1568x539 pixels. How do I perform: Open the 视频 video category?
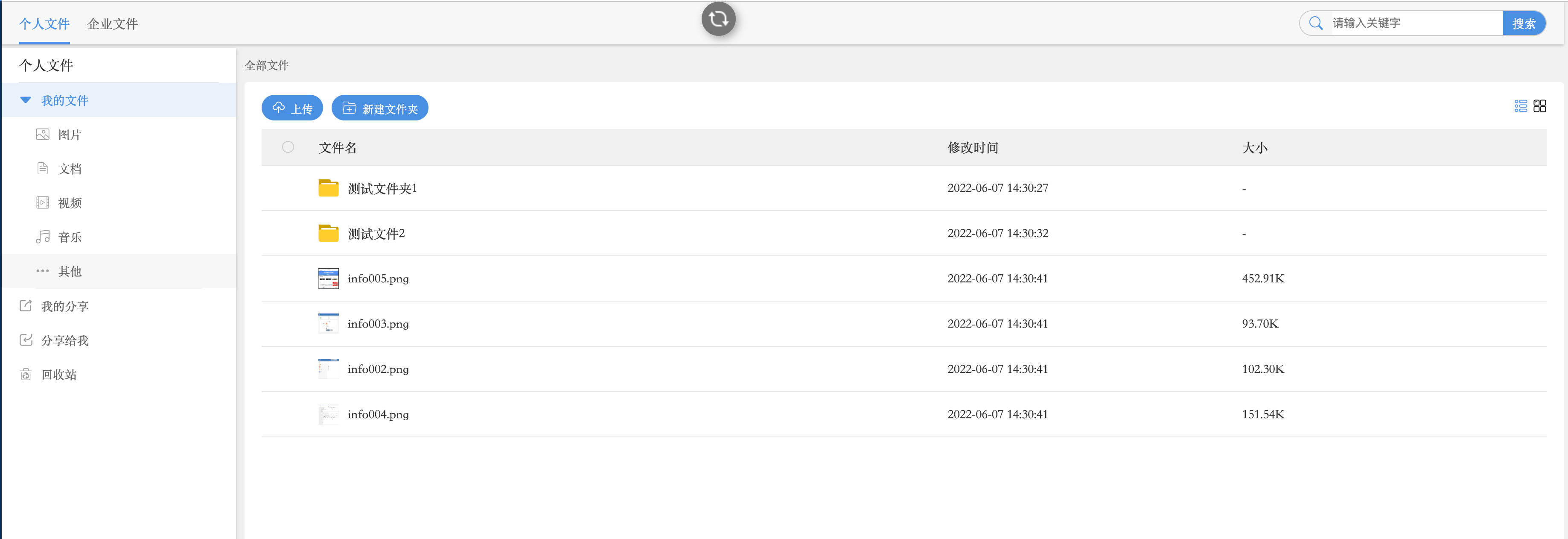[69, 203]
